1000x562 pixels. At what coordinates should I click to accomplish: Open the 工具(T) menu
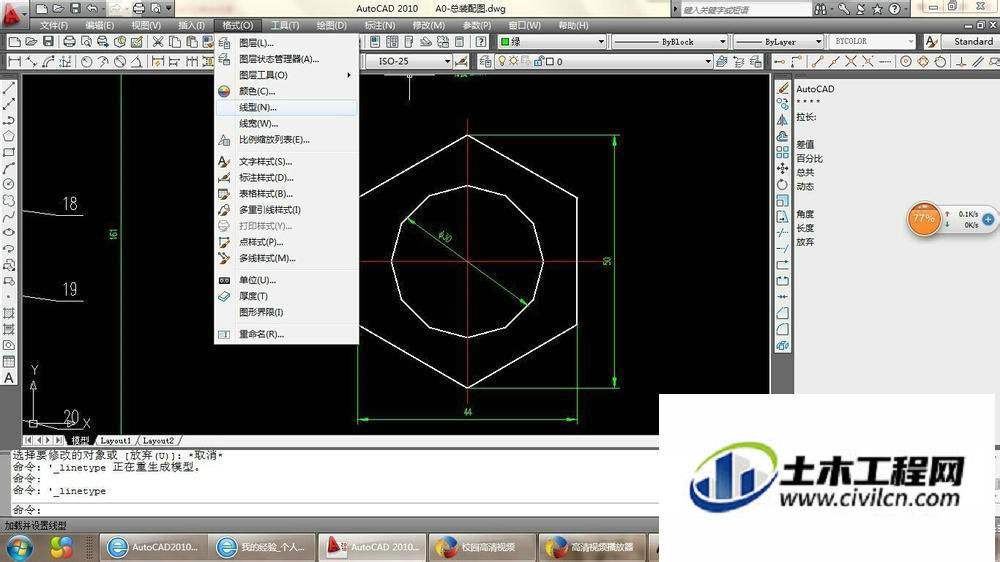[284, 26]
